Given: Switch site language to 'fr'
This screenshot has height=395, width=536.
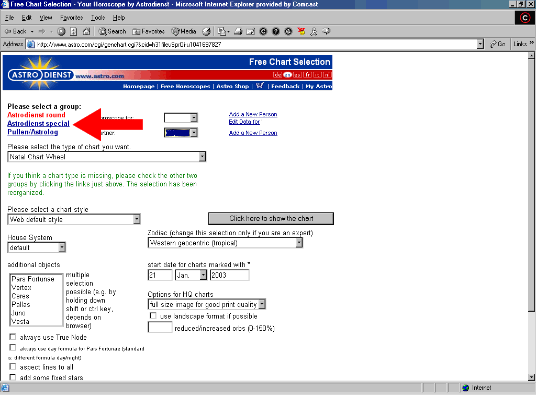Looking at the screenshot, I should 307,75.
